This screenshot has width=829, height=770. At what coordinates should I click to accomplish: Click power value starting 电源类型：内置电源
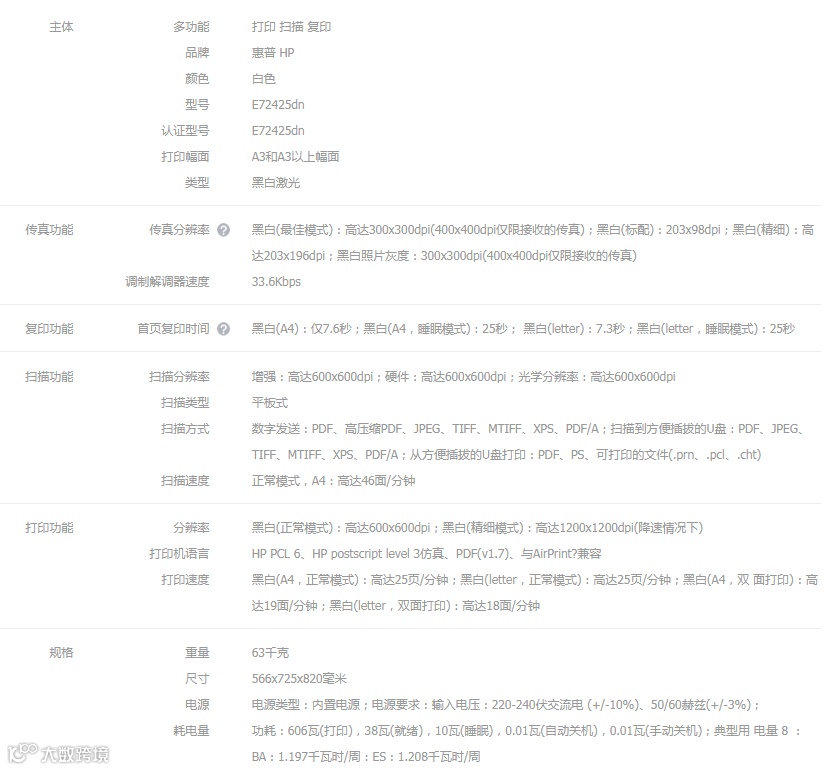506,705
